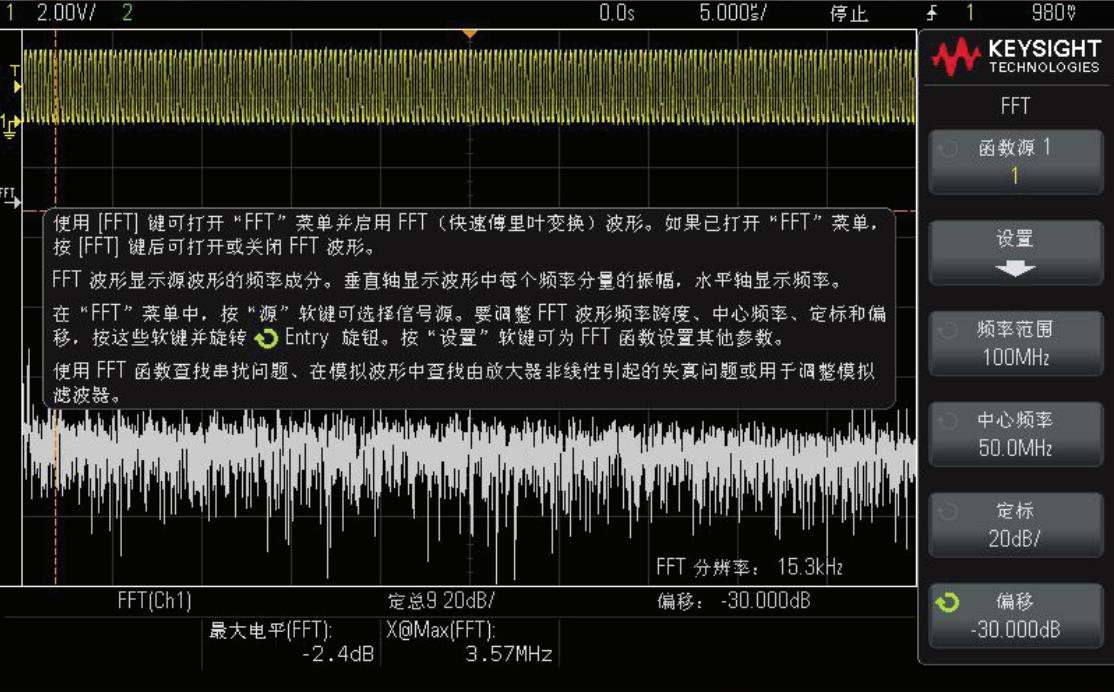Open the 频率范围 100MHz selector

pyautogui.click(x=1016, y=342)
